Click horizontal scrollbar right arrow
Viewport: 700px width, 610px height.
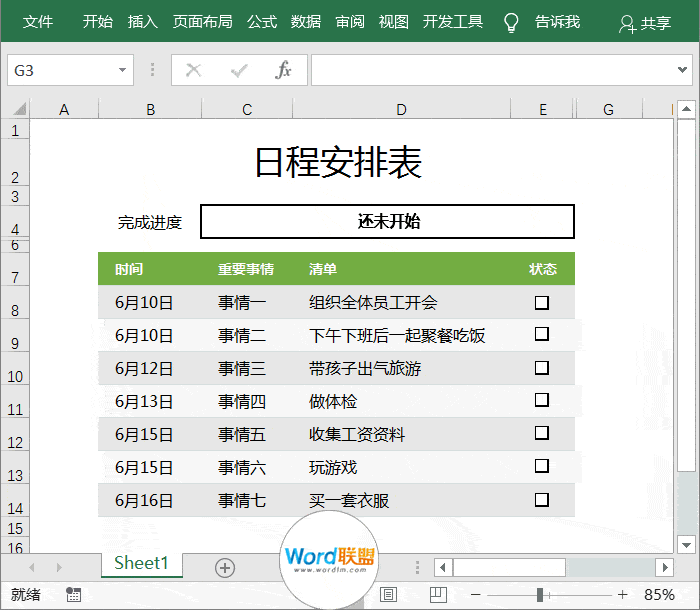(x=665, y=568)
